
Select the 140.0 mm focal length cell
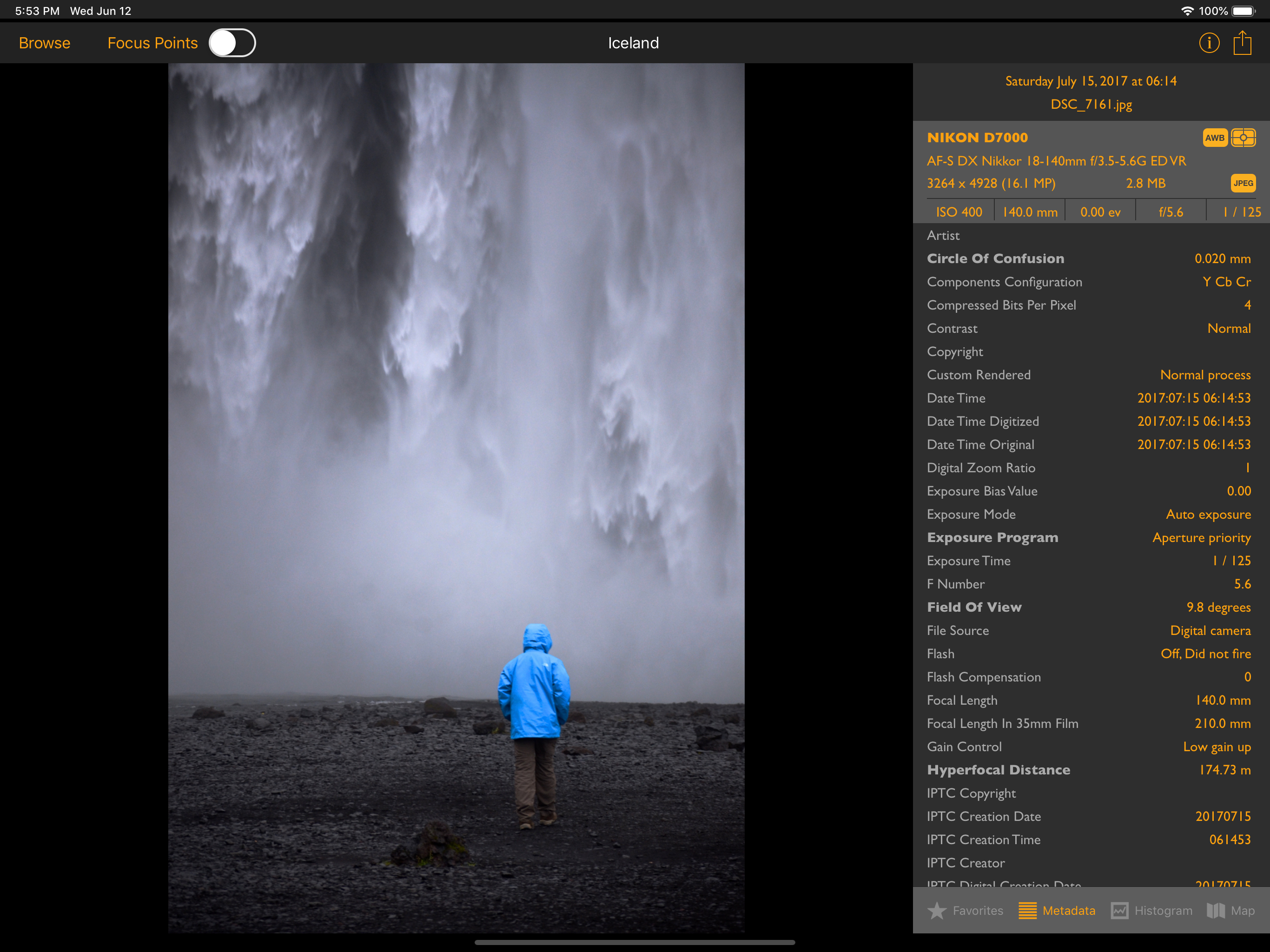click(x=1030, y=212)
